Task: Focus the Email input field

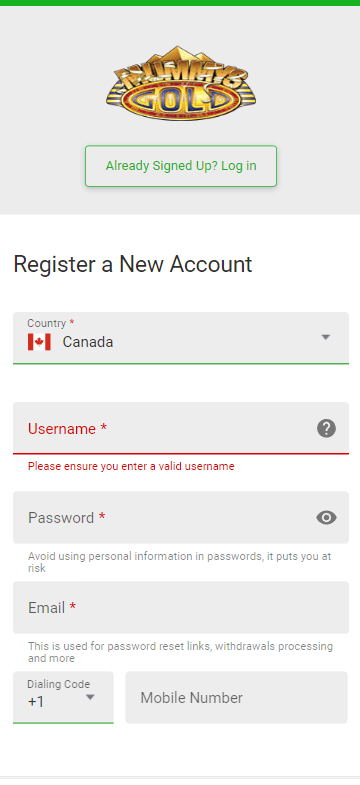Action: pos(181,607)
